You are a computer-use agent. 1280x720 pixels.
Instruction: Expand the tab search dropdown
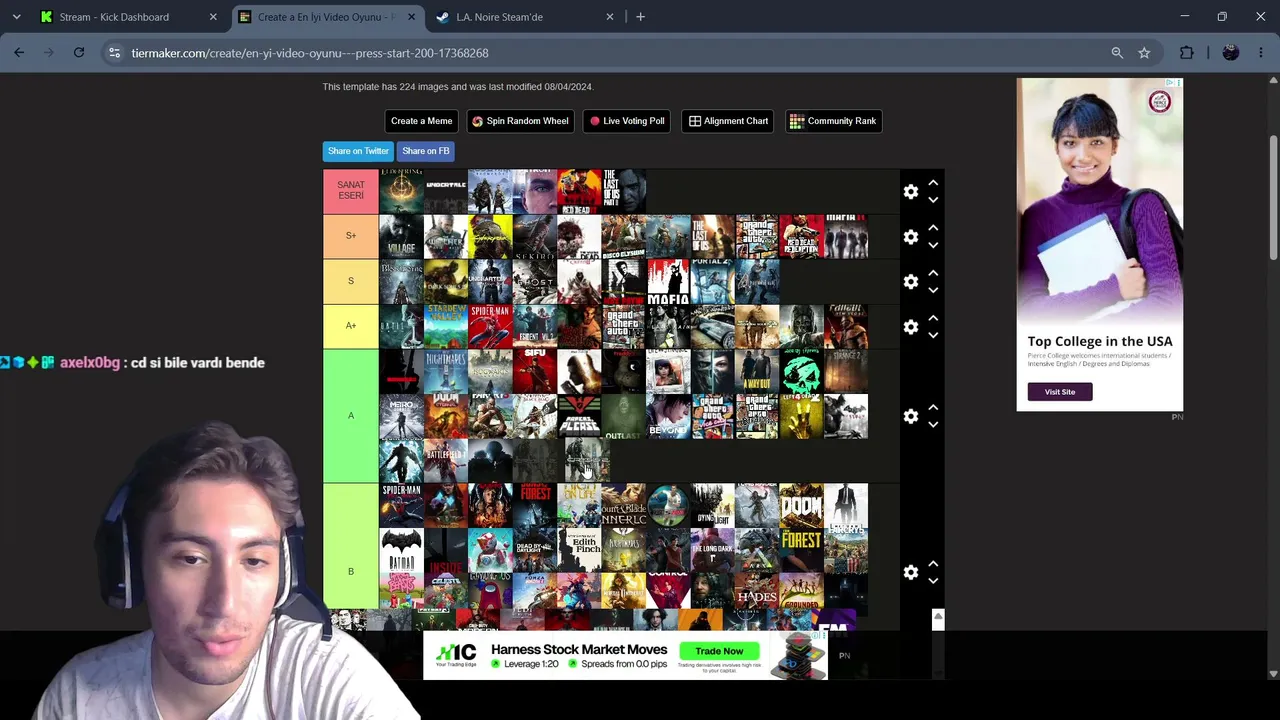tap(16, 17)
